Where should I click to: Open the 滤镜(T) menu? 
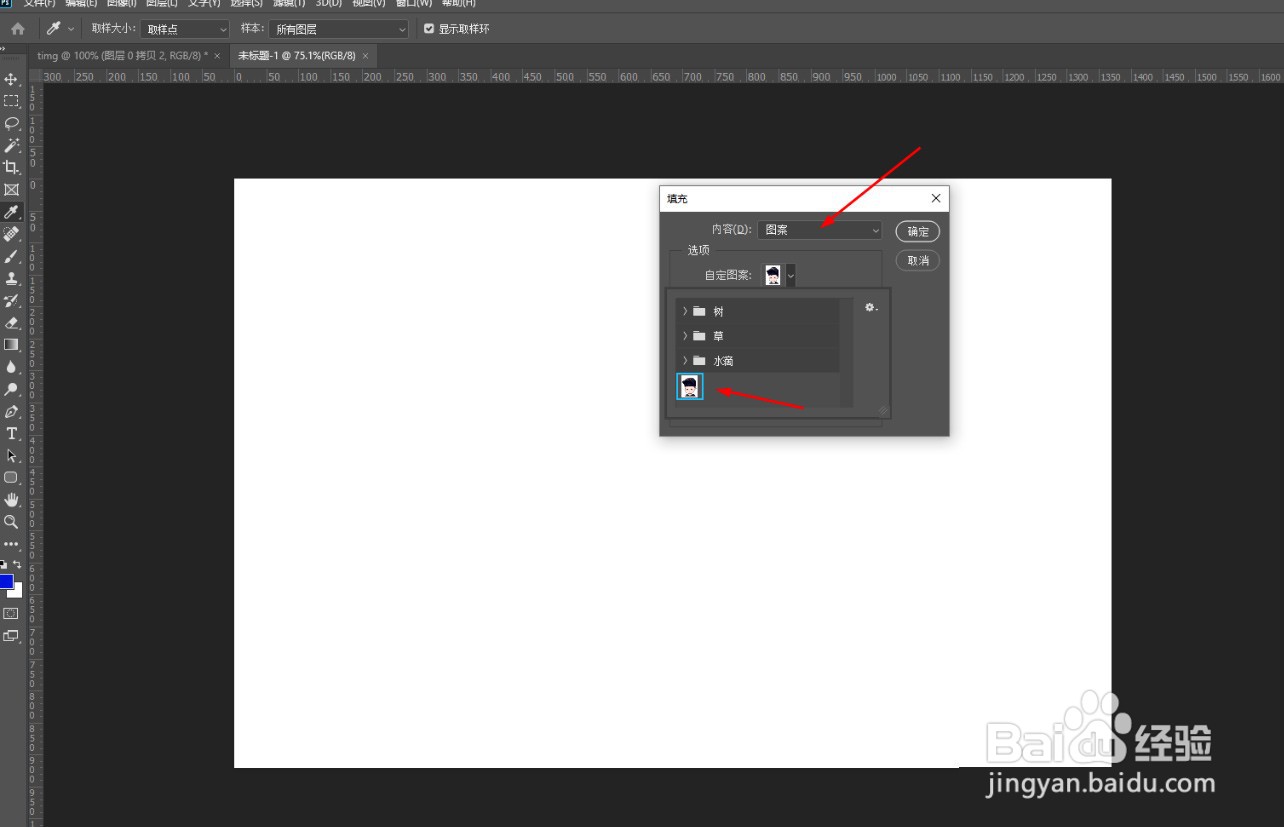tap(289, 3)
